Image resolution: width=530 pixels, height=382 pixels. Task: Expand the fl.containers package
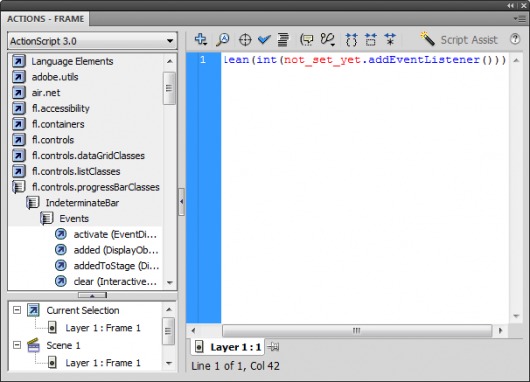(58, 124)
